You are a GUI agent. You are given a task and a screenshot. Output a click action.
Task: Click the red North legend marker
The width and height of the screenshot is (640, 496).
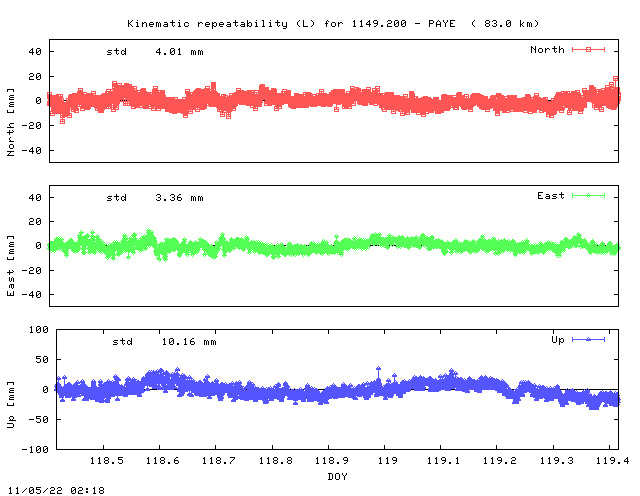coord(588,49)
